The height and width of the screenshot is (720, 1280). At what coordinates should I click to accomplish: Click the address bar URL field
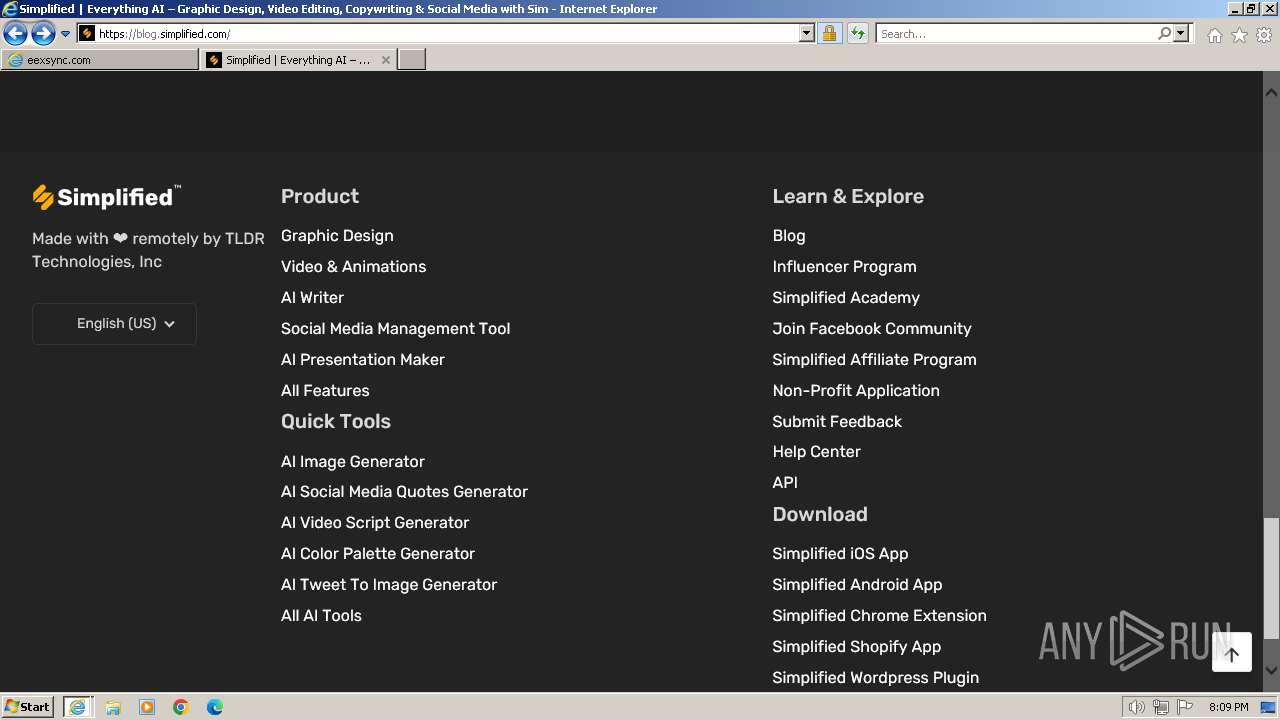point(437,34)
